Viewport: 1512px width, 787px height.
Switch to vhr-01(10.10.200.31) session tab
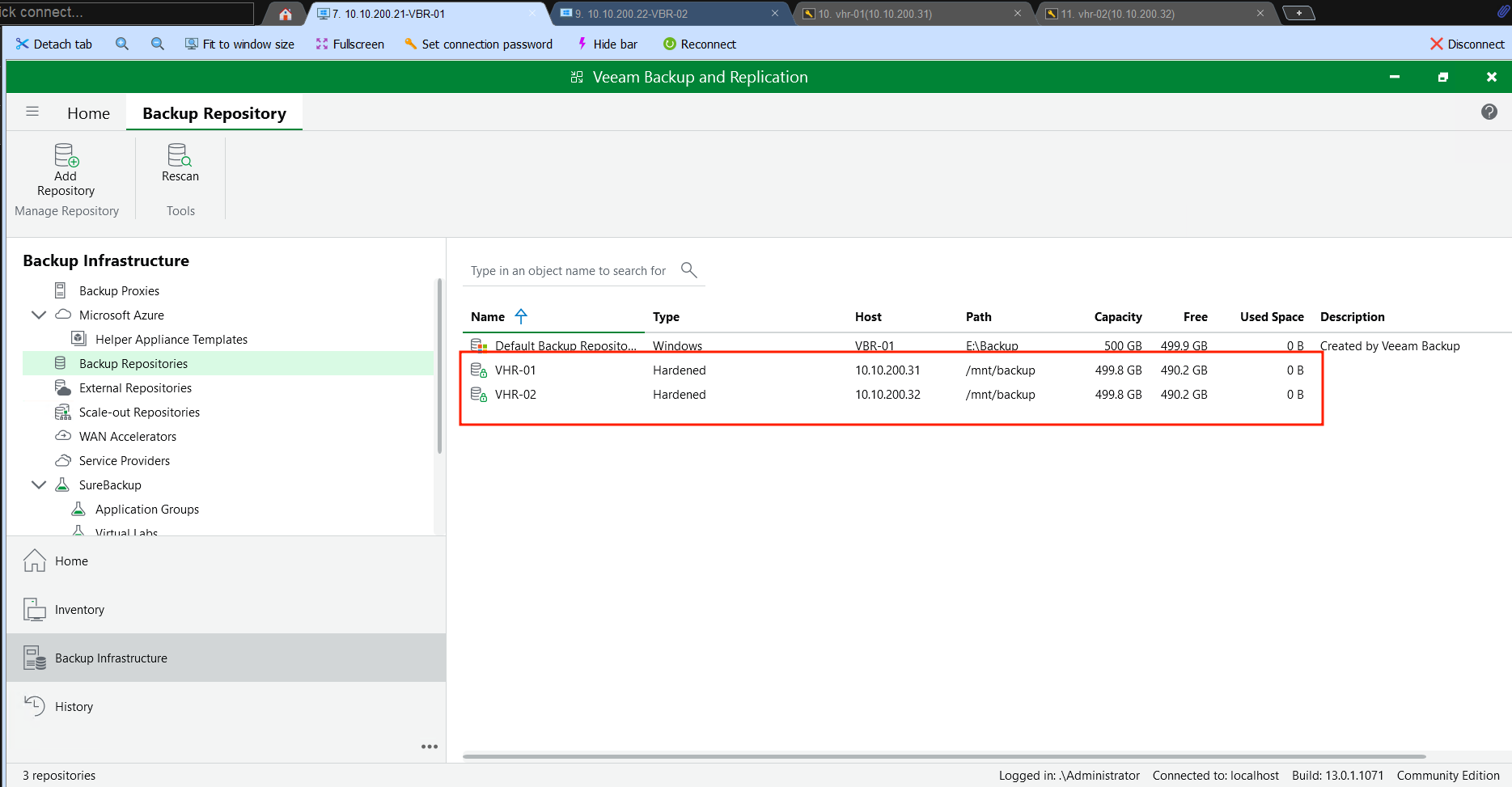(913, 14)
